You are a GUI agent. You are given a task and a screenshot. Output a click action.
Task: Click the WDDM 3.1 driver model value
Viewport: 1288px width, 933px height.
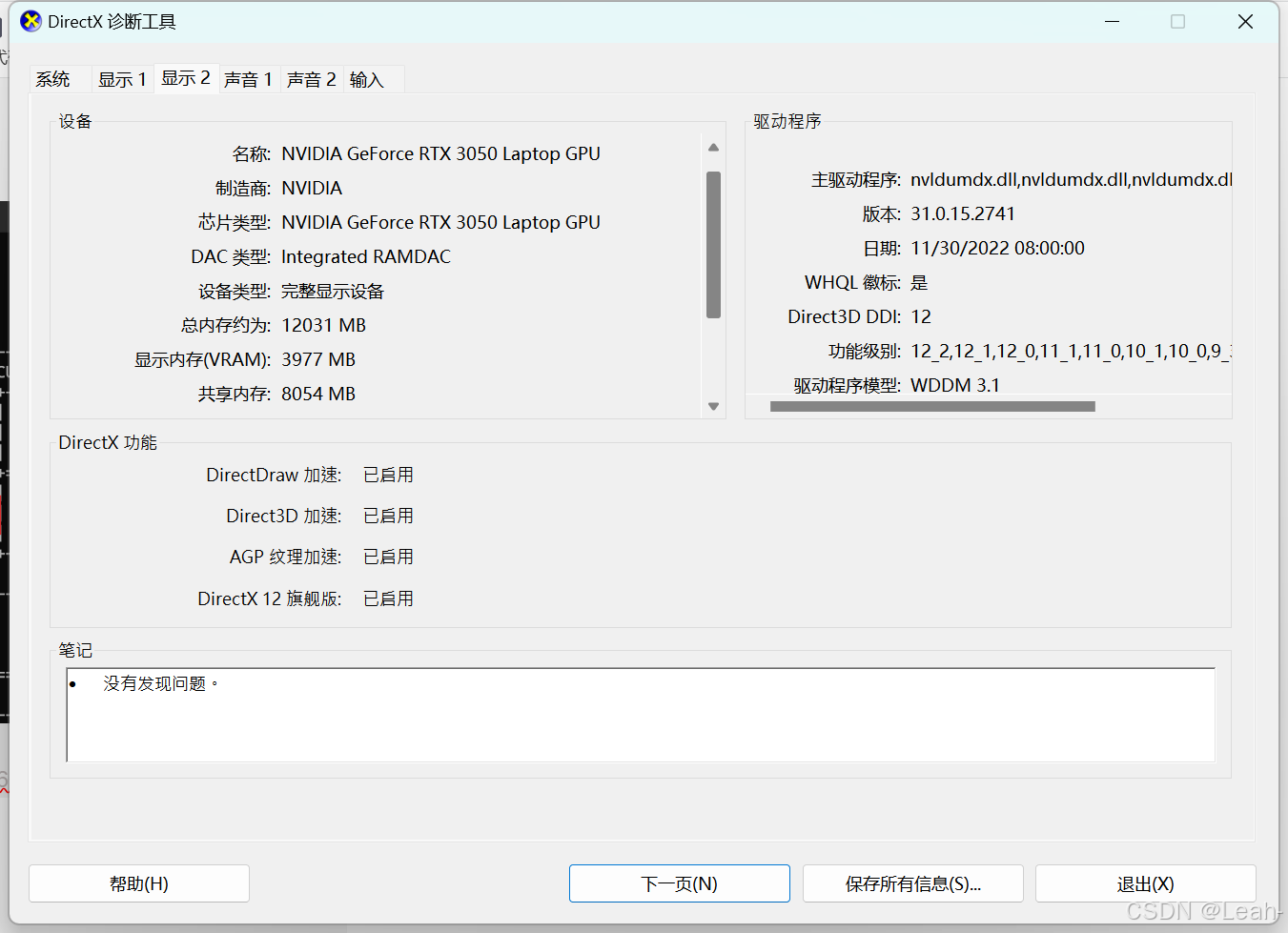[x=955, y=385]
